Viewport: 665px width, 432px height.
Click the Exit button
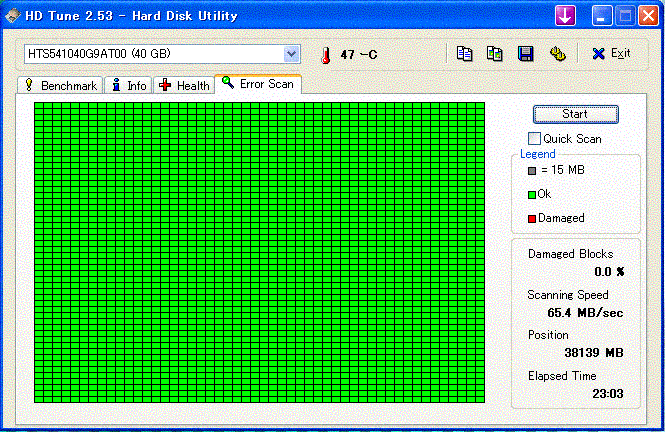click(x=611, y=54)
